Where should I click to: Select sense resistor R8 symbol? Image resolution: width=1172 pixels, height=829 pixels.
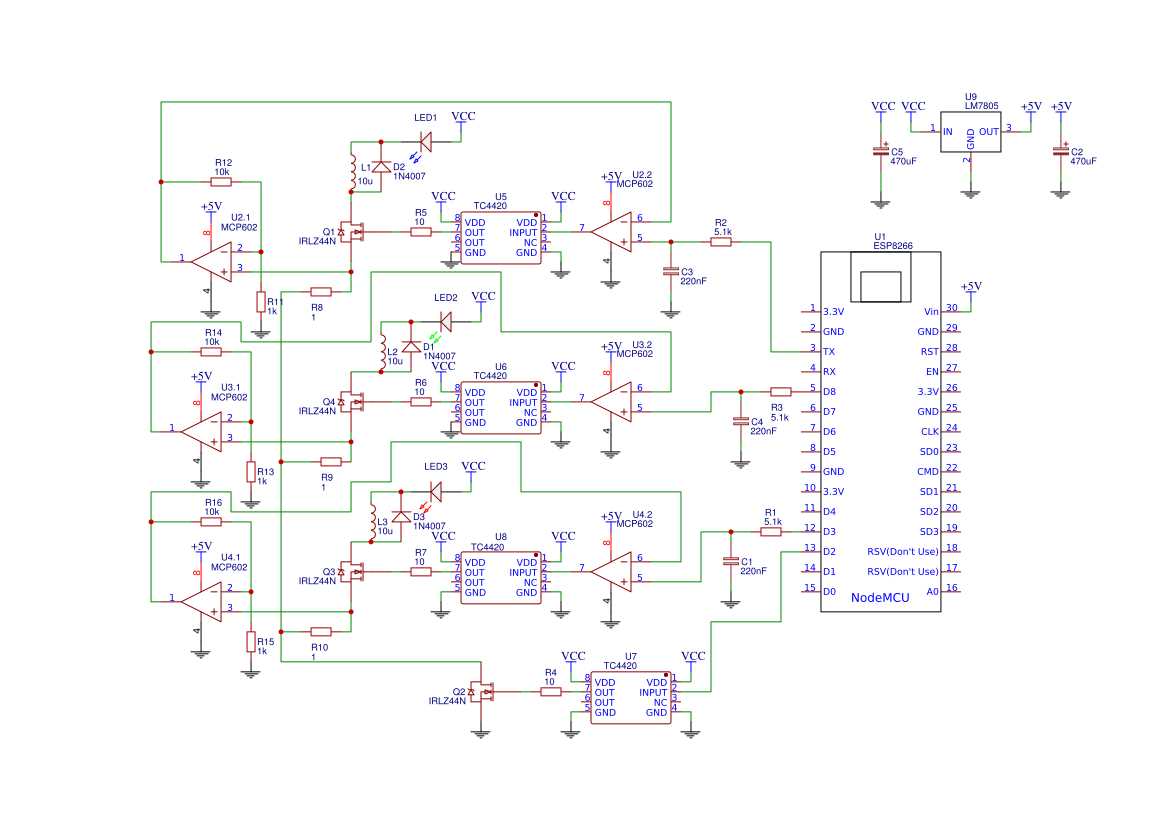click(321, 292)
